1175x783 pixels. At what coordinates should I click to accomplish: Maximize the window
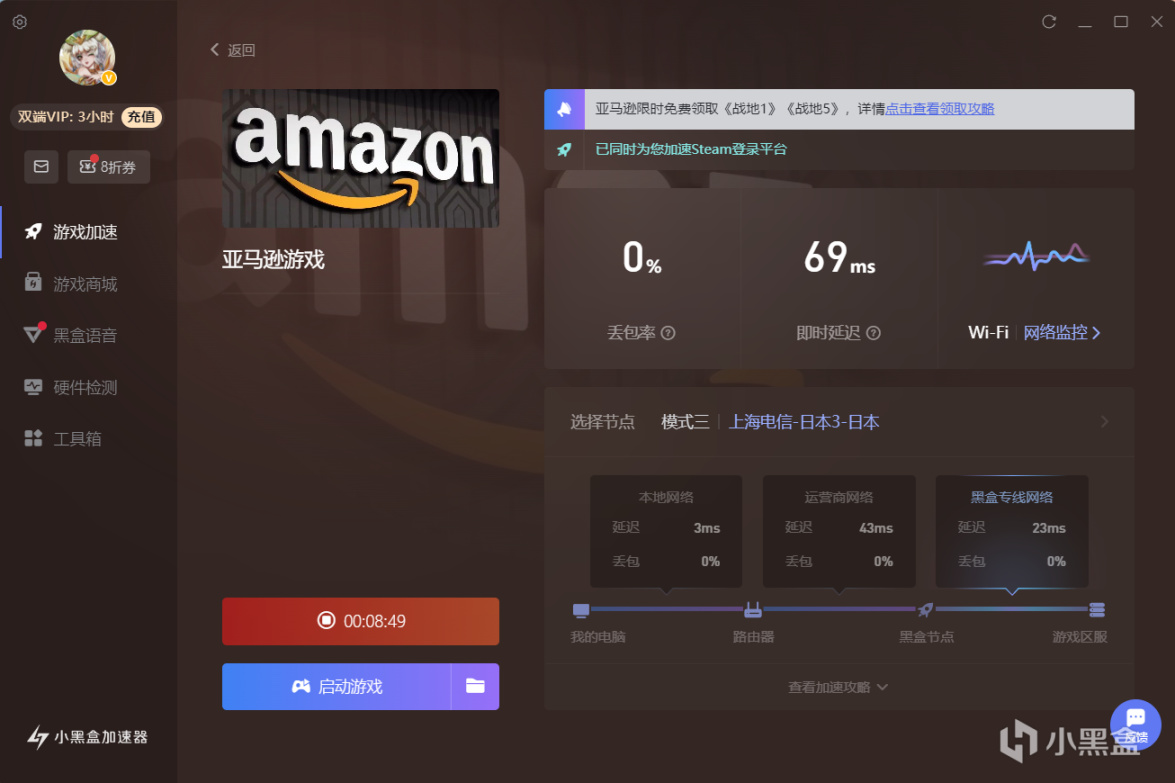[1121, 22]
